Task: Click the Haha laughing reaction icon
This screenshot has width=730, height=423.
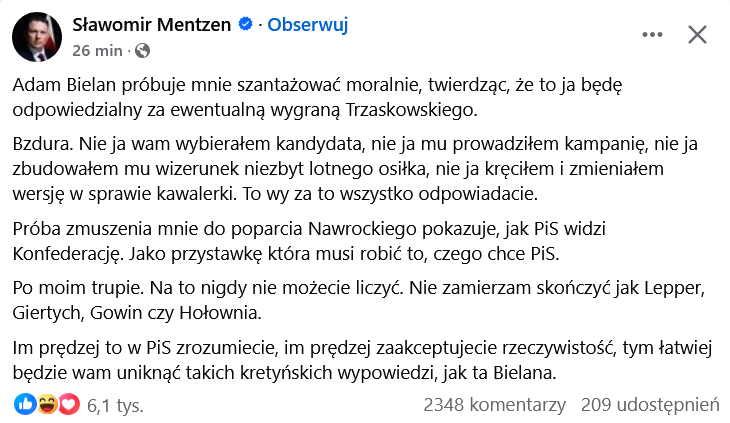Action: (x=46, y=405)
